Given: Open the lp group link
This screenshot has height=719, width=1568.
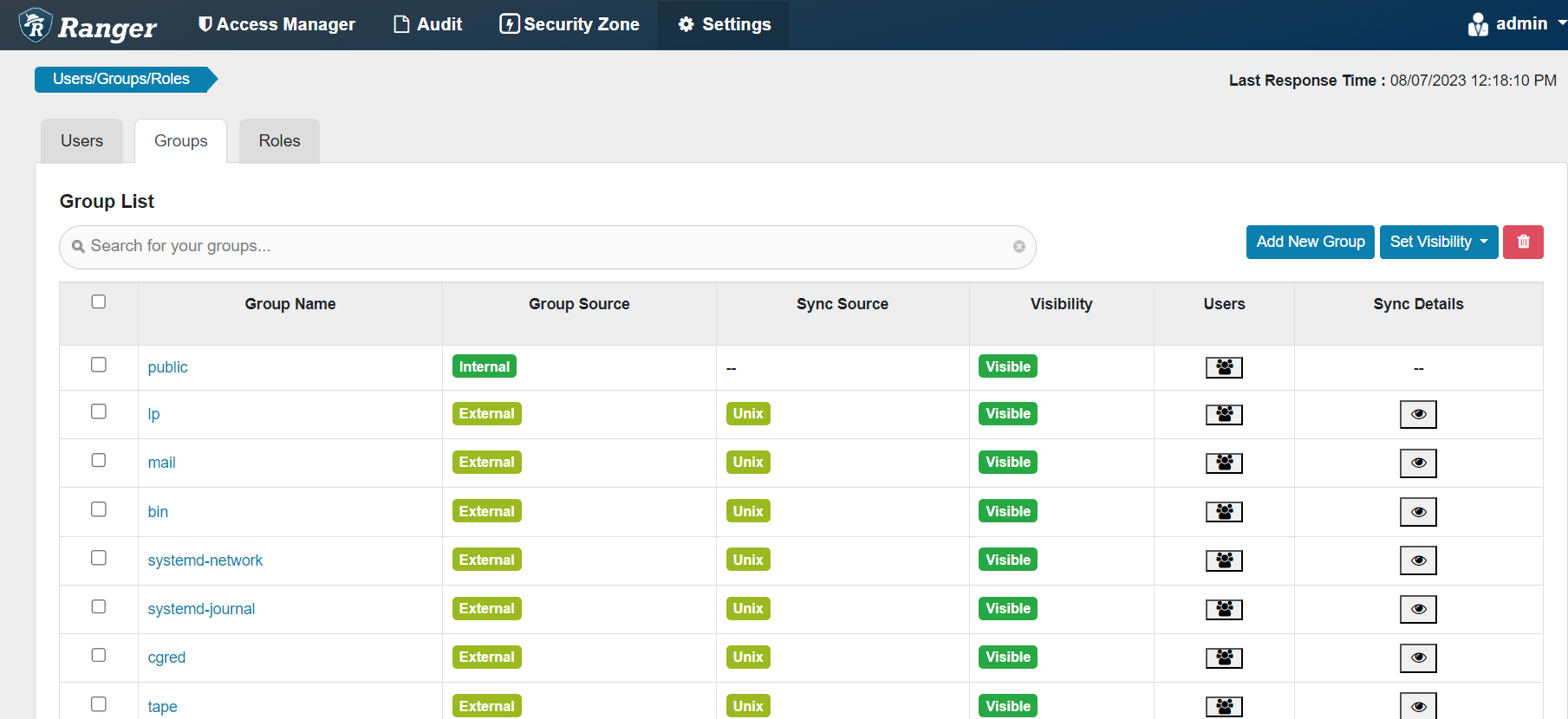Looking at the screenshot, I should [x=153, y=414].
